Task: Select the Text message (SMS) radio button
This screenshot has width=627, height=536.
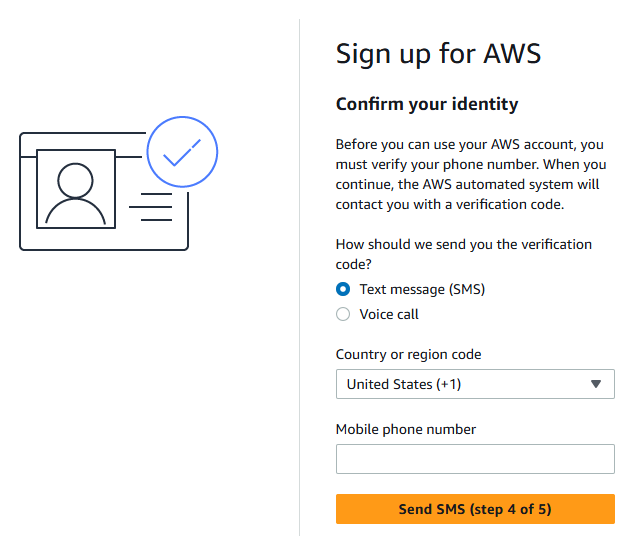Action: [x=343, y=289]
